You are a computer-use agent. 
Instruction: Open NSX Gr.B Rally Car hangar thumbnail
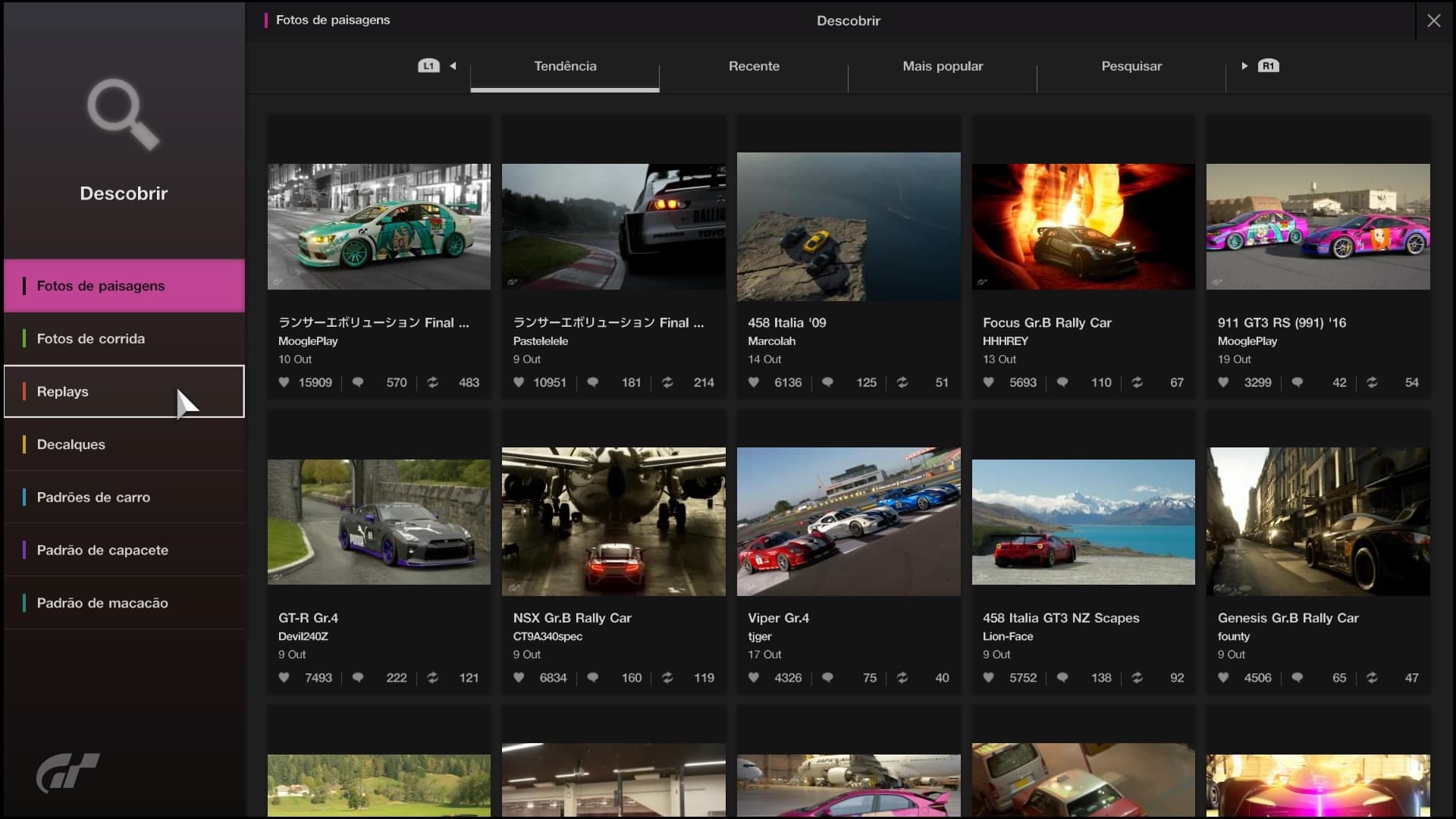613,522
